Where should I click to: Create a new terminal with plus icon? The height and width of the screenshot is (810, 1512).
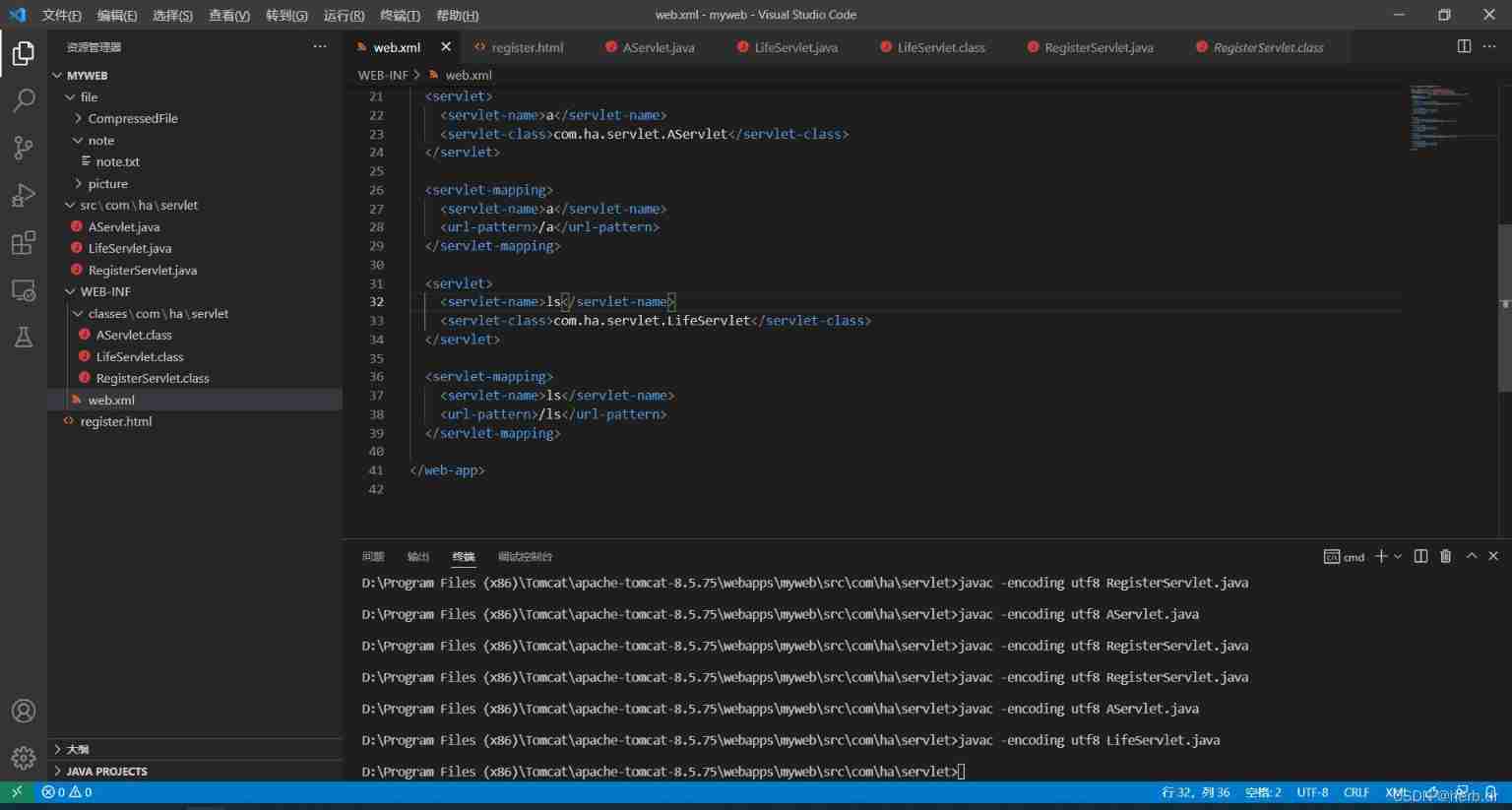[1380, 556]
